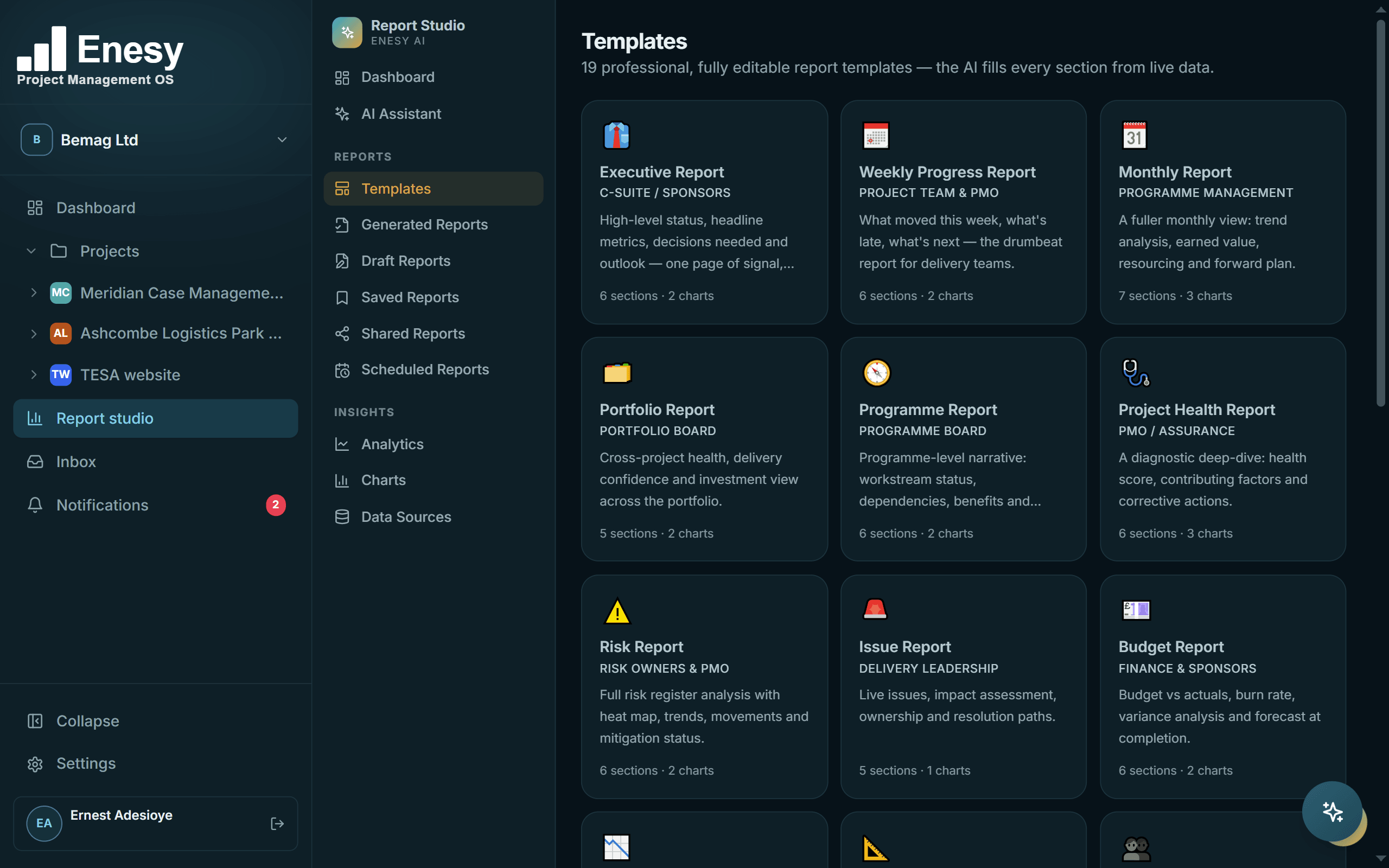1389x868 pixels.
Task: Collapse the sidebar
Action: tap(155, 721)
